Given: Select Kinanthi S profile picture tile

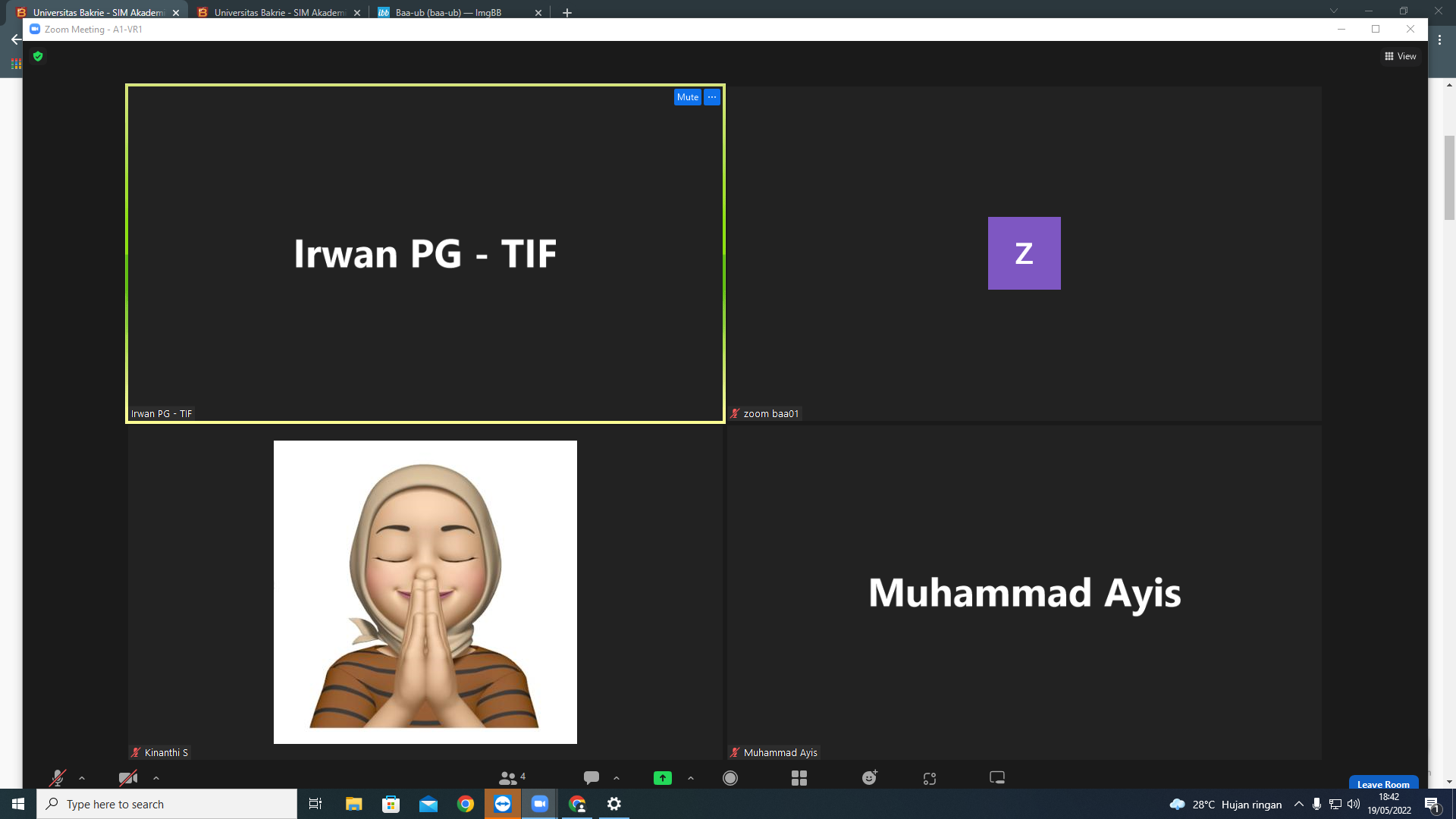Looking at the screenshot, I should [425, 592].
